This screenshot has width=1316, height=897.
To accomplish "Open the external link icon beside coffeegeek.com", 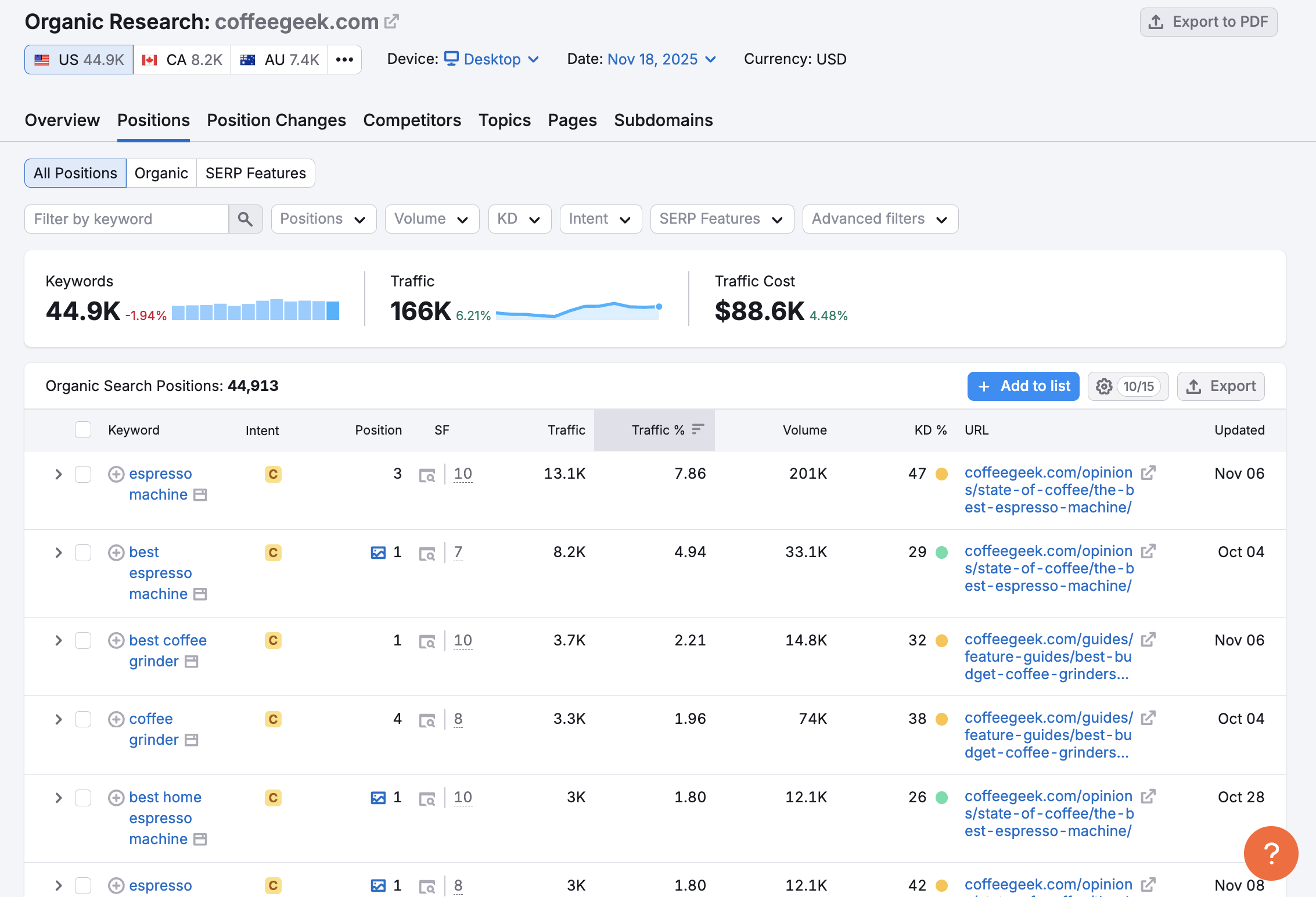I will coord(392,21).
